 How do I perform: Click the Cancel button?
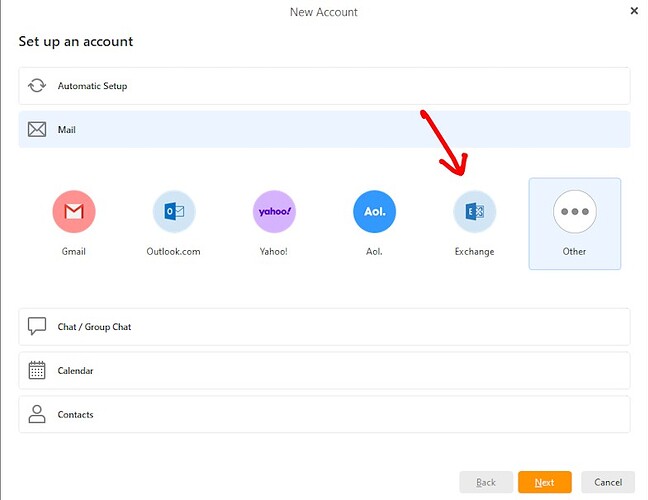point(608,482)
